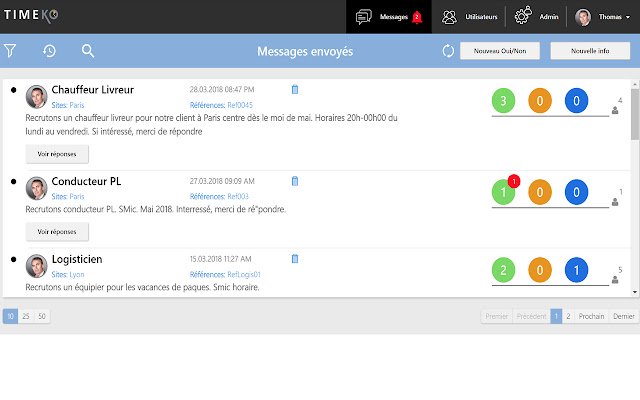This screenshot has width=640, height=400.
Task: Delete the Chauffeur Livreur message via trash icon
Action: point(295,89)
